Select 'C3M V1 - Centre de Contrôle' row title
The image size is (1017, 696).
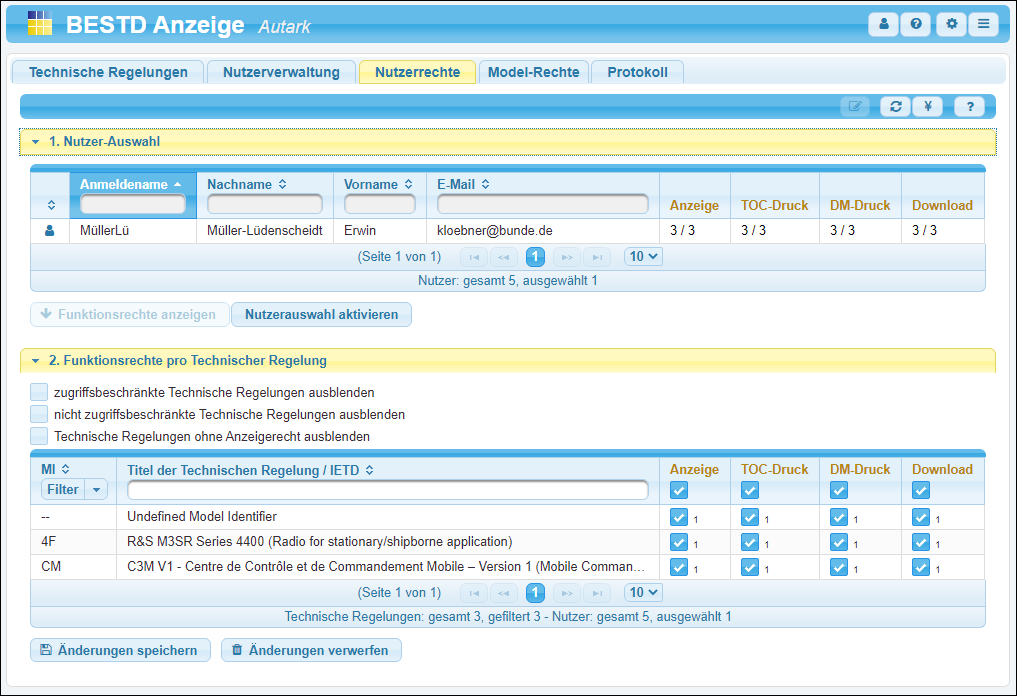tap(386, 566)
